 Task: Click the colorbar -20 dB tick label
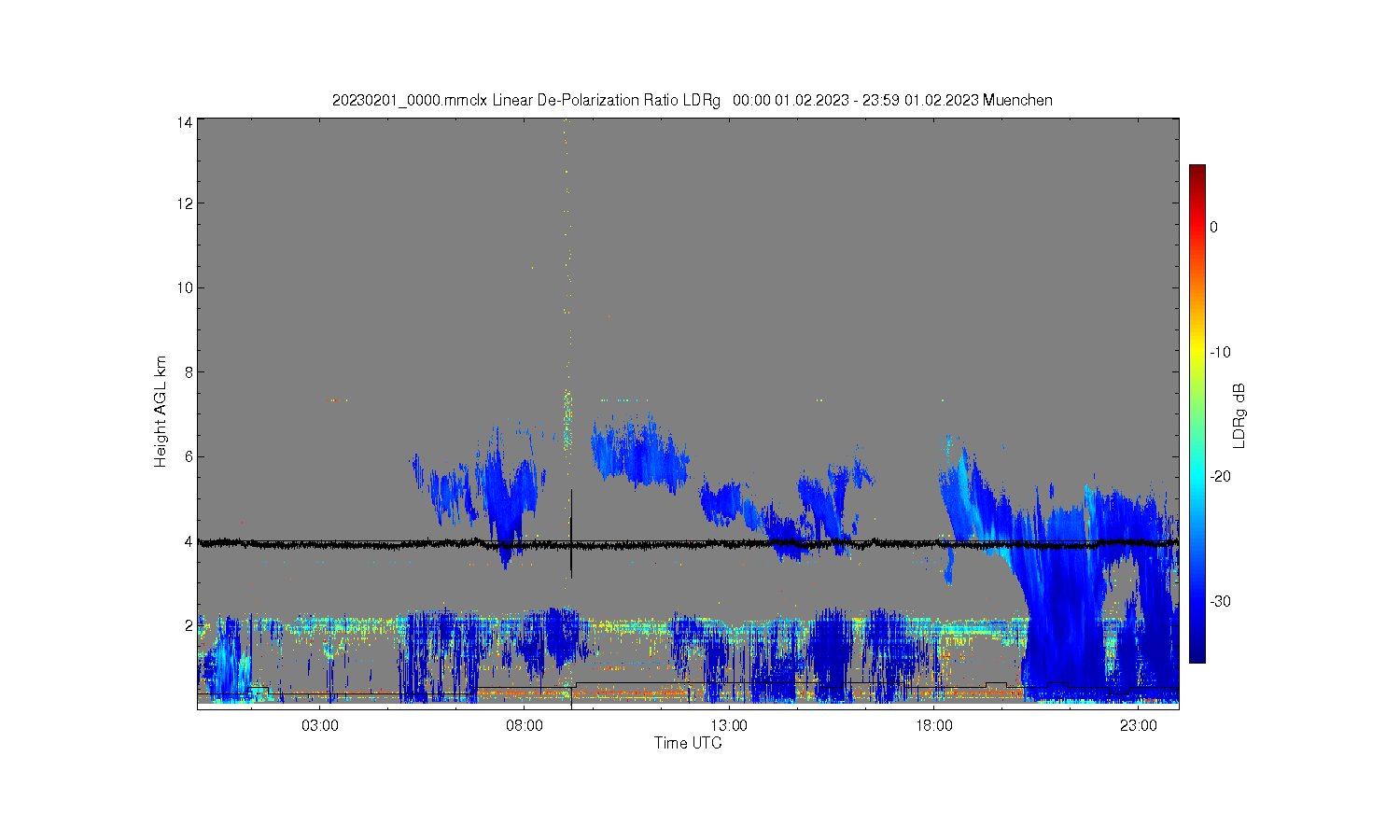pyautogui.click(x=1221, y=476)
